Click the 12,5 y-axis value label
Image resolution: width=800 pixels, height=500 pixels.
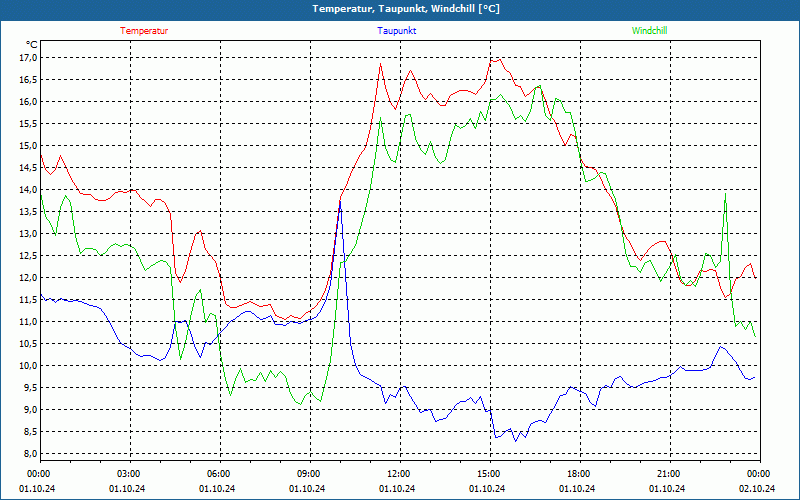(x=28, y=256)
